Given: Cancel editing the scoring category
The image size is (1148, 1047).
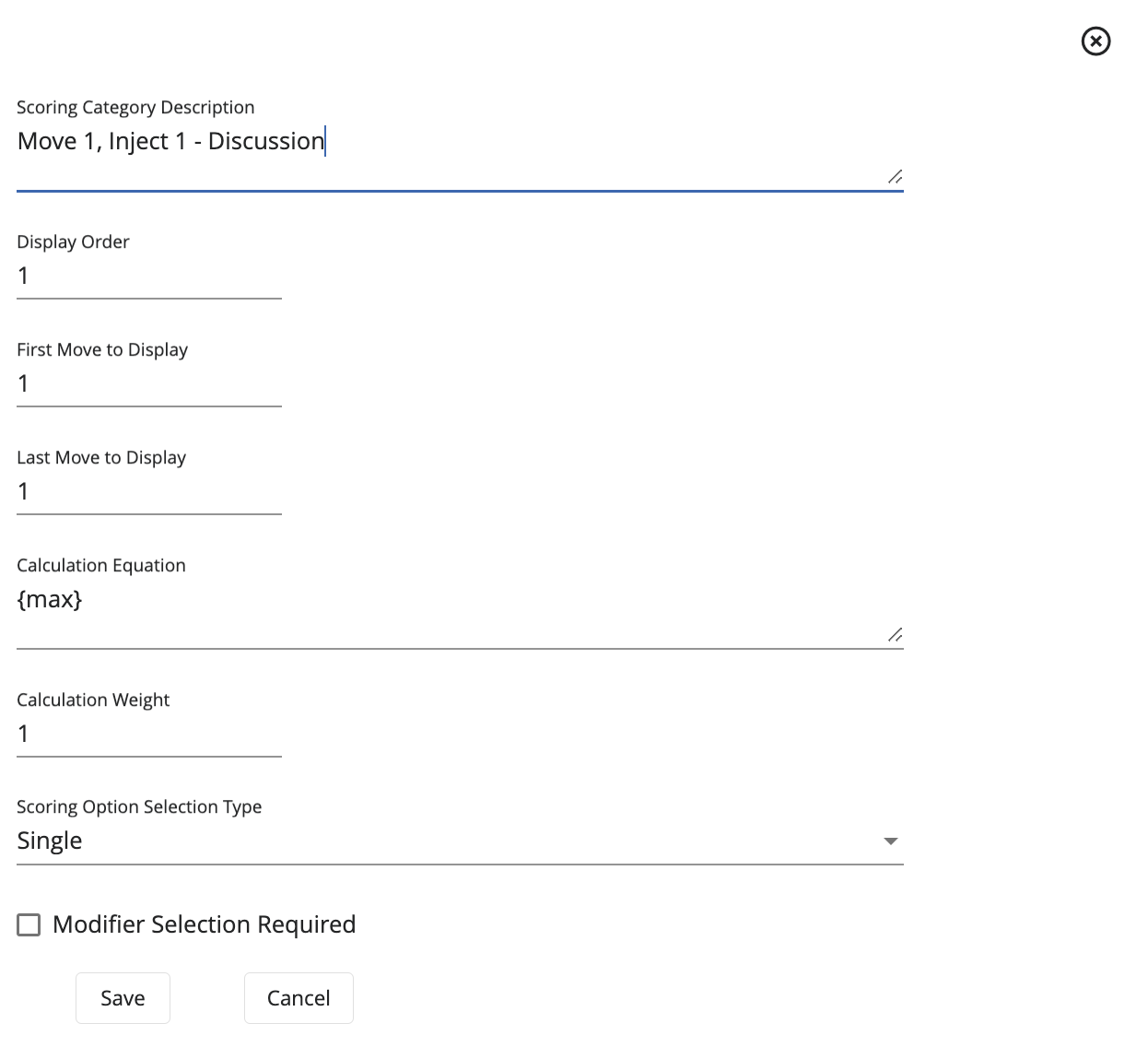Looking at the screenshot, I should click(x=299, y=998).
